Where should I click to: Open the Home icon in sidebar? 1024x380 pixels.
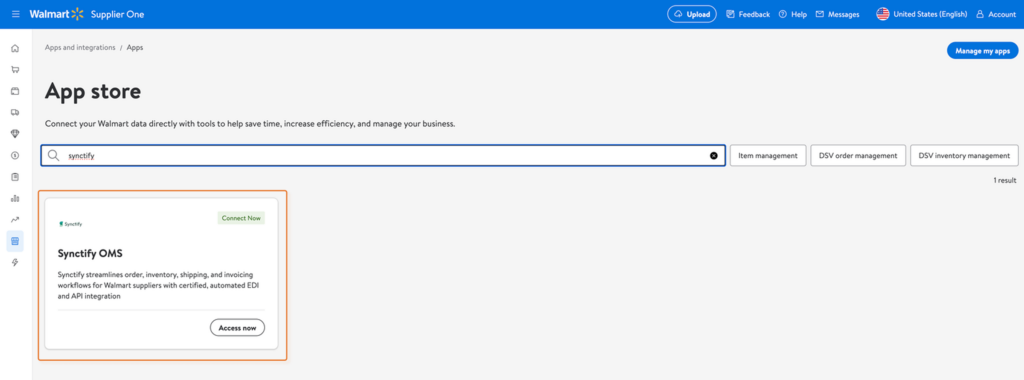[15, 48]
